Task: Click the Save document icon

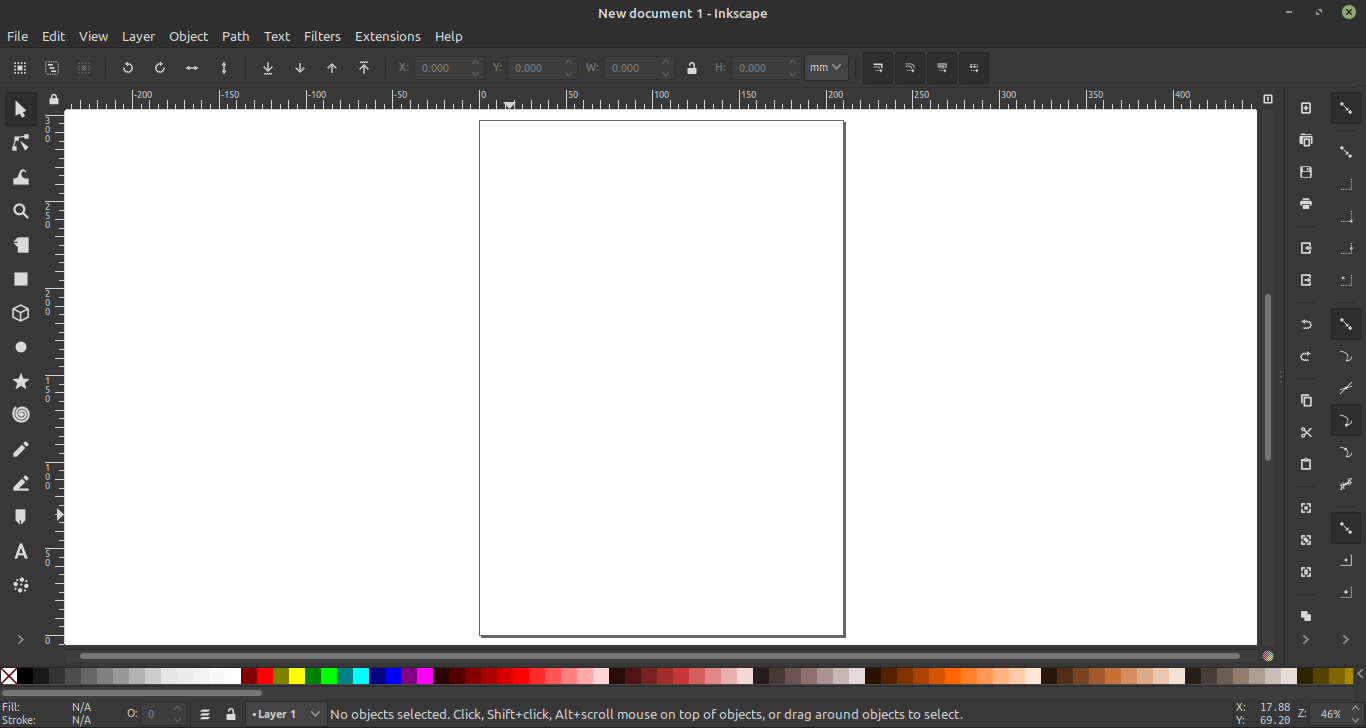Action: click(1306, 172)
